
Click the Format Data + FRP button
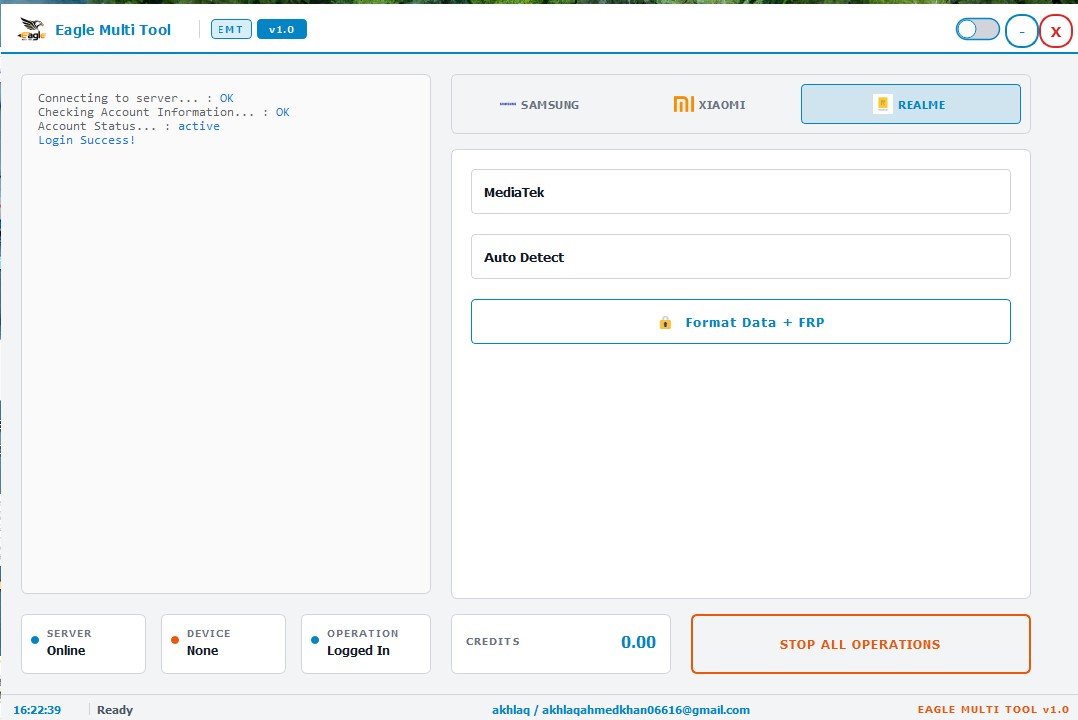click(740, 322)
